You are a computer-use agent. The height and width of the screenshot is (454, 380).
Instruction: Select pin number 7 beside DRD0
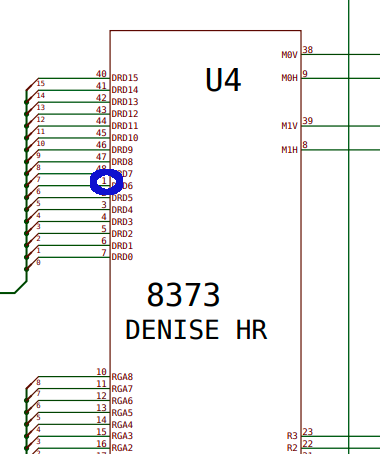[104, 253]
